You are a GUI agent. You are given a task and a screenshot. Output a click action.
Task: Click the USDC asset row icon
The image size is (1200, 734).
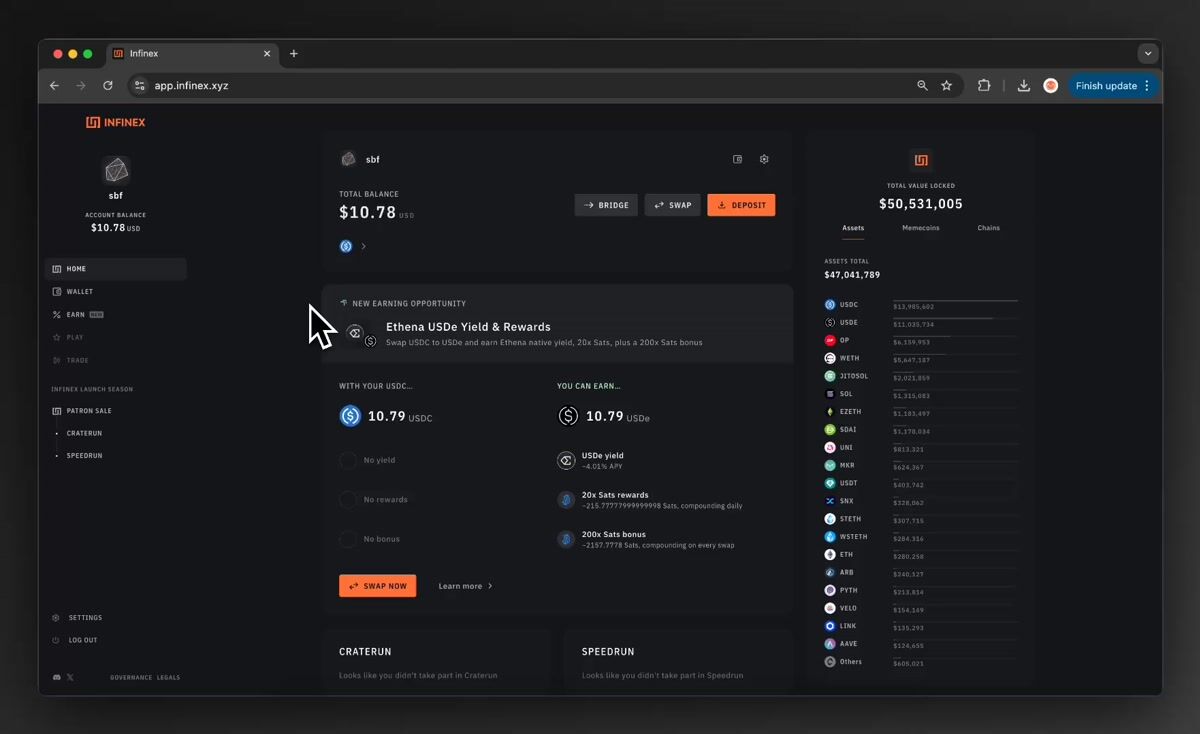coord(830,305)
